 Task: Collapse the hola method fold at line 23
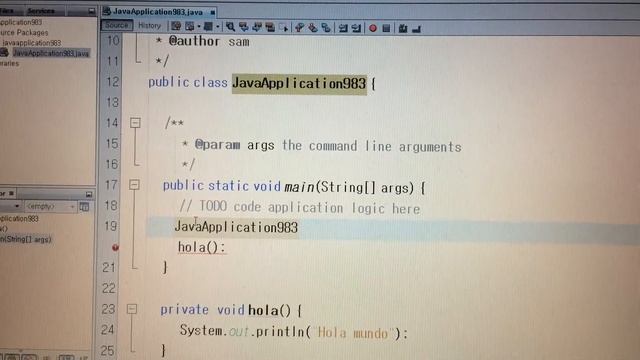pyautogui.click(x=131, y=309)
